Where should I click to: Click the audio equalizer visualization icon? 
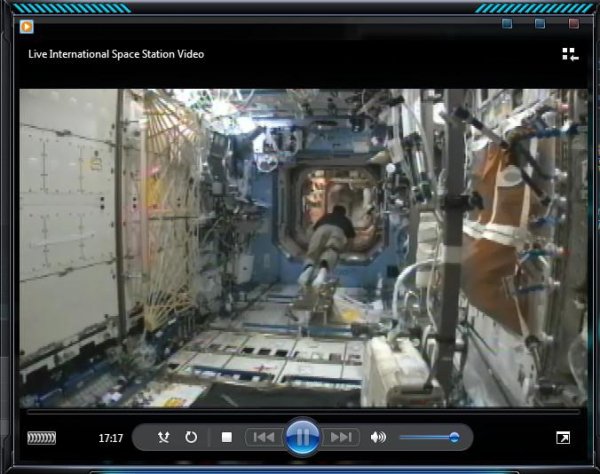(42, 438)
